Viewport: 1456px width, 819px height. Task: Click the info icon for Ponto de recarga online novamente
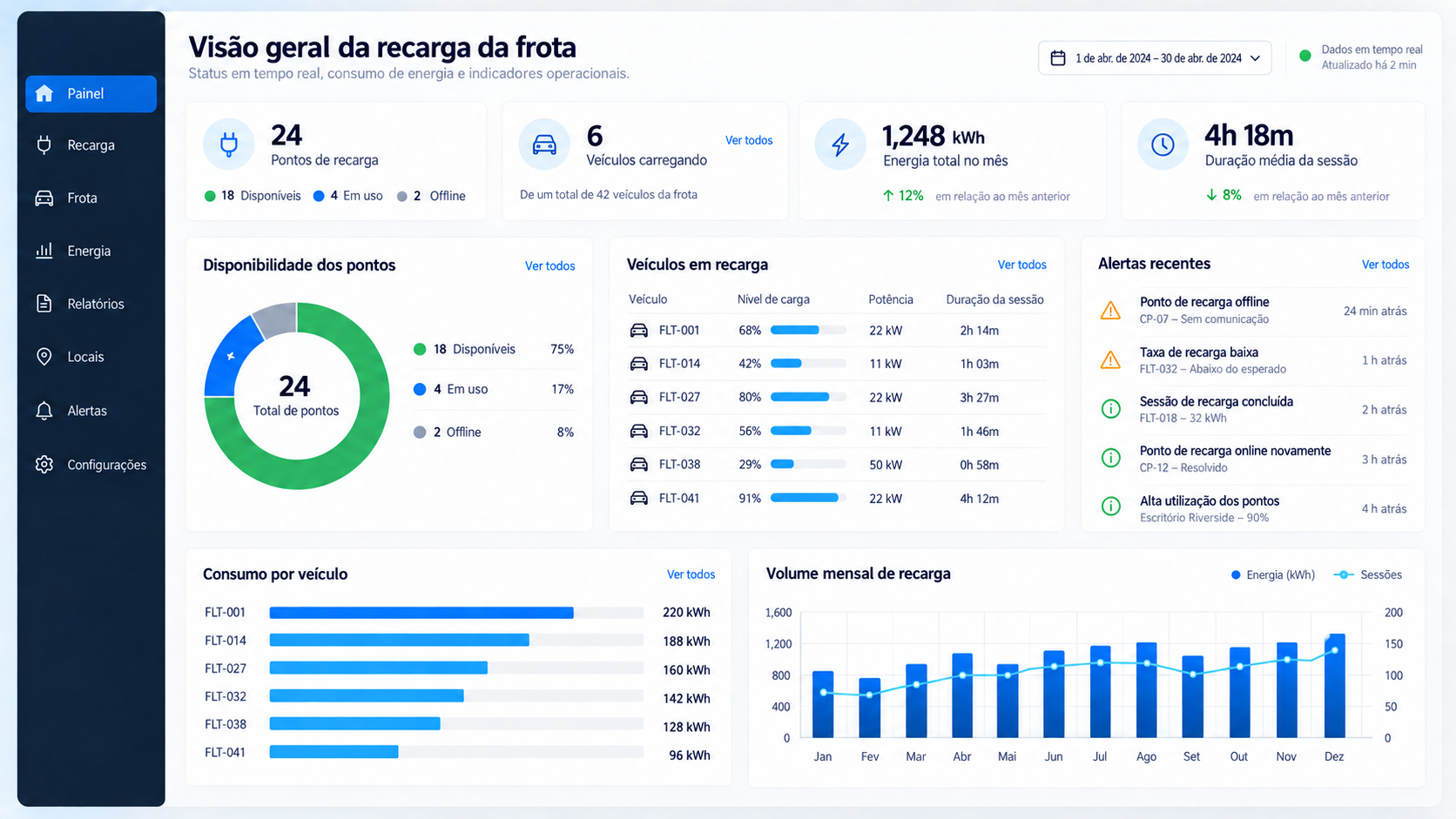click(x=1111, y=458)
